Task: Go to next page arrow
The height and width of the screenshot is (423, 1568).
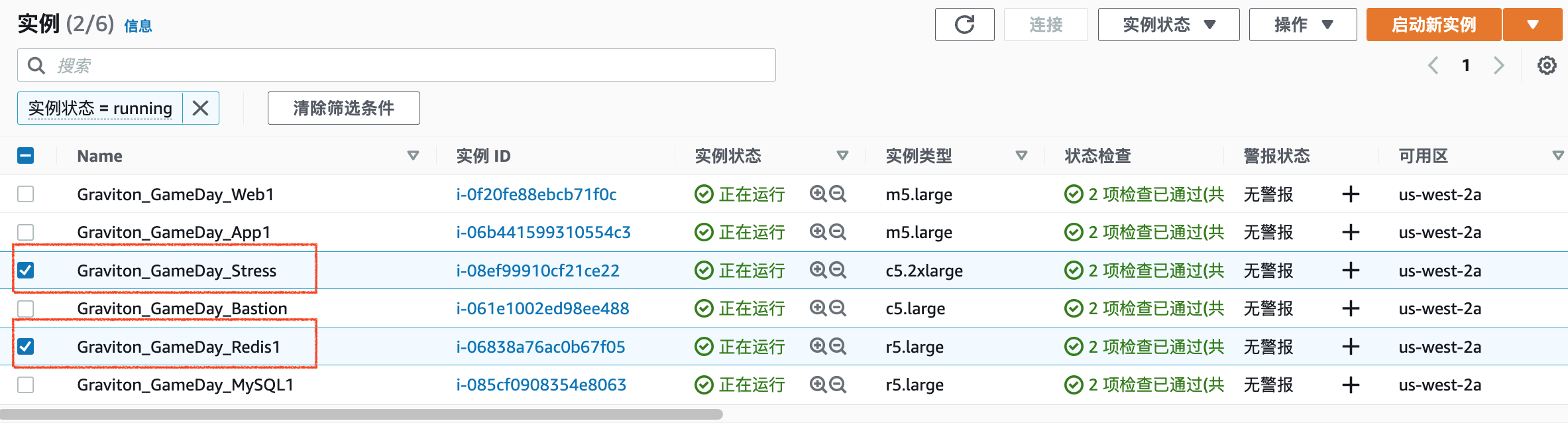Action: (x=1499, y=66)
